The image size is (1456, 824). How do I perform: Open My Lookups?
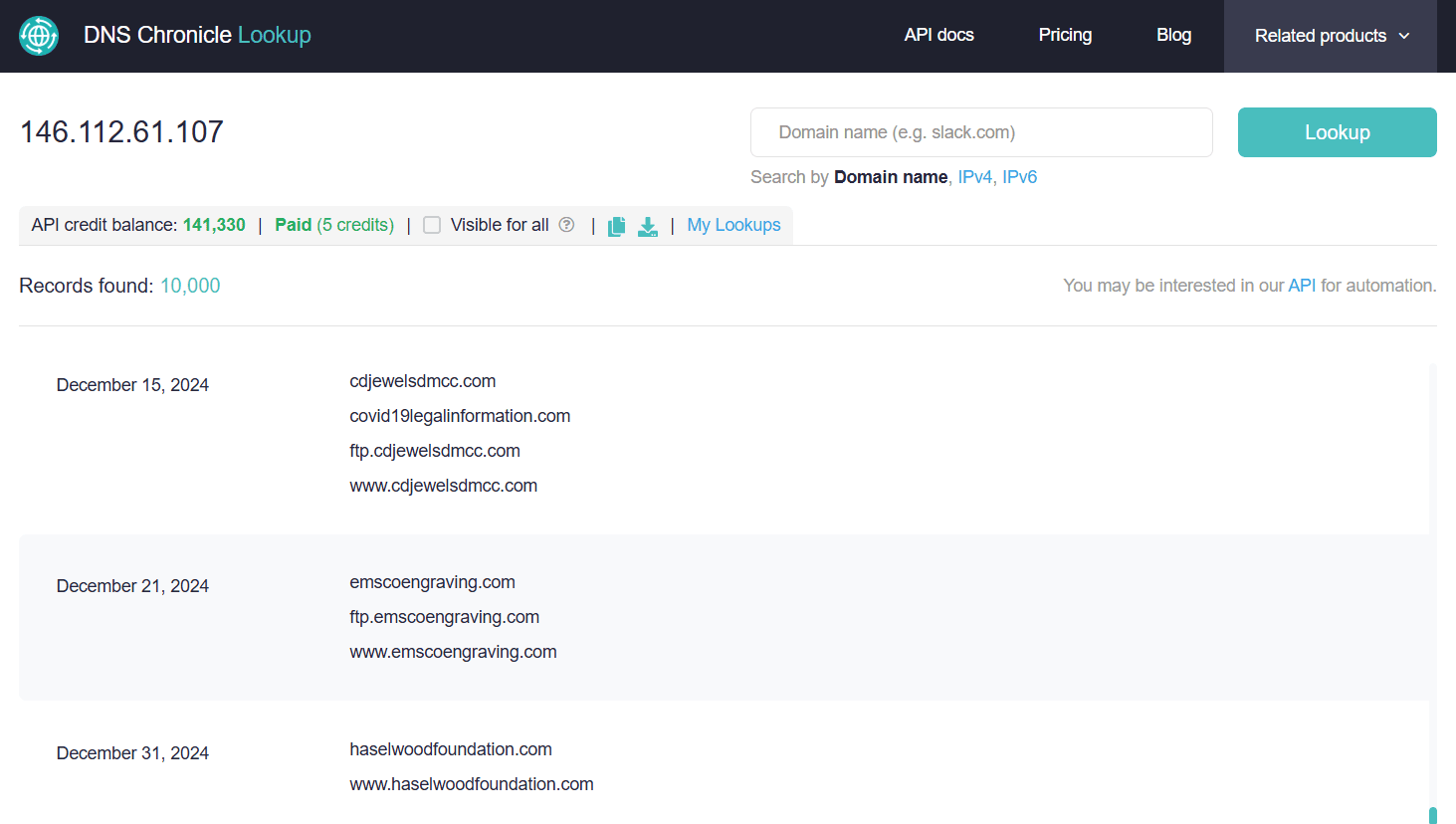tap(733, 225)
